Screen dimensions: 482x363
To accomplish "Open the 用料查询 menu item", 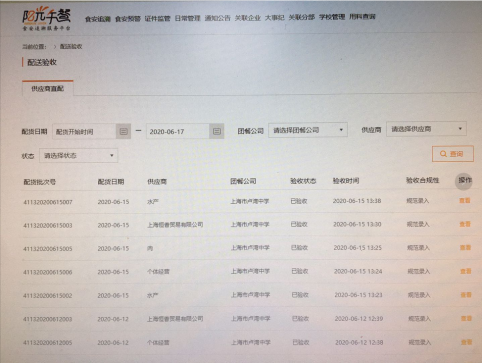I will 362,16.
